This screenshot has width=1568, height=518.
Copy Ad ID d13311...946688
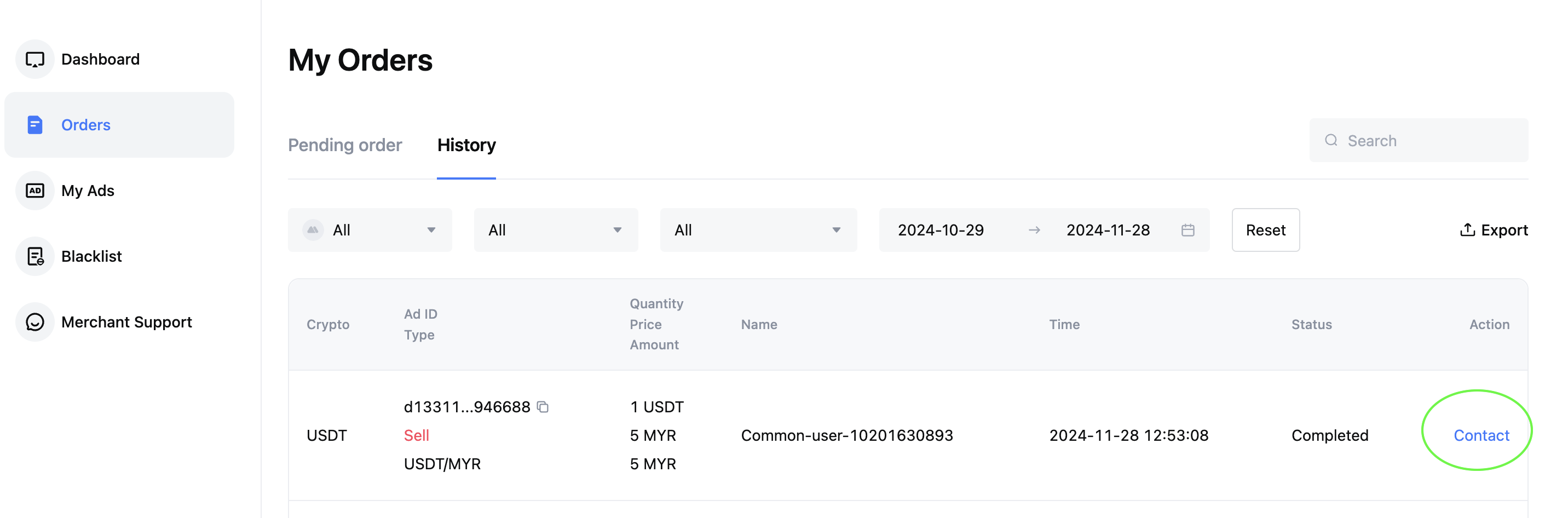coord(543,407)
